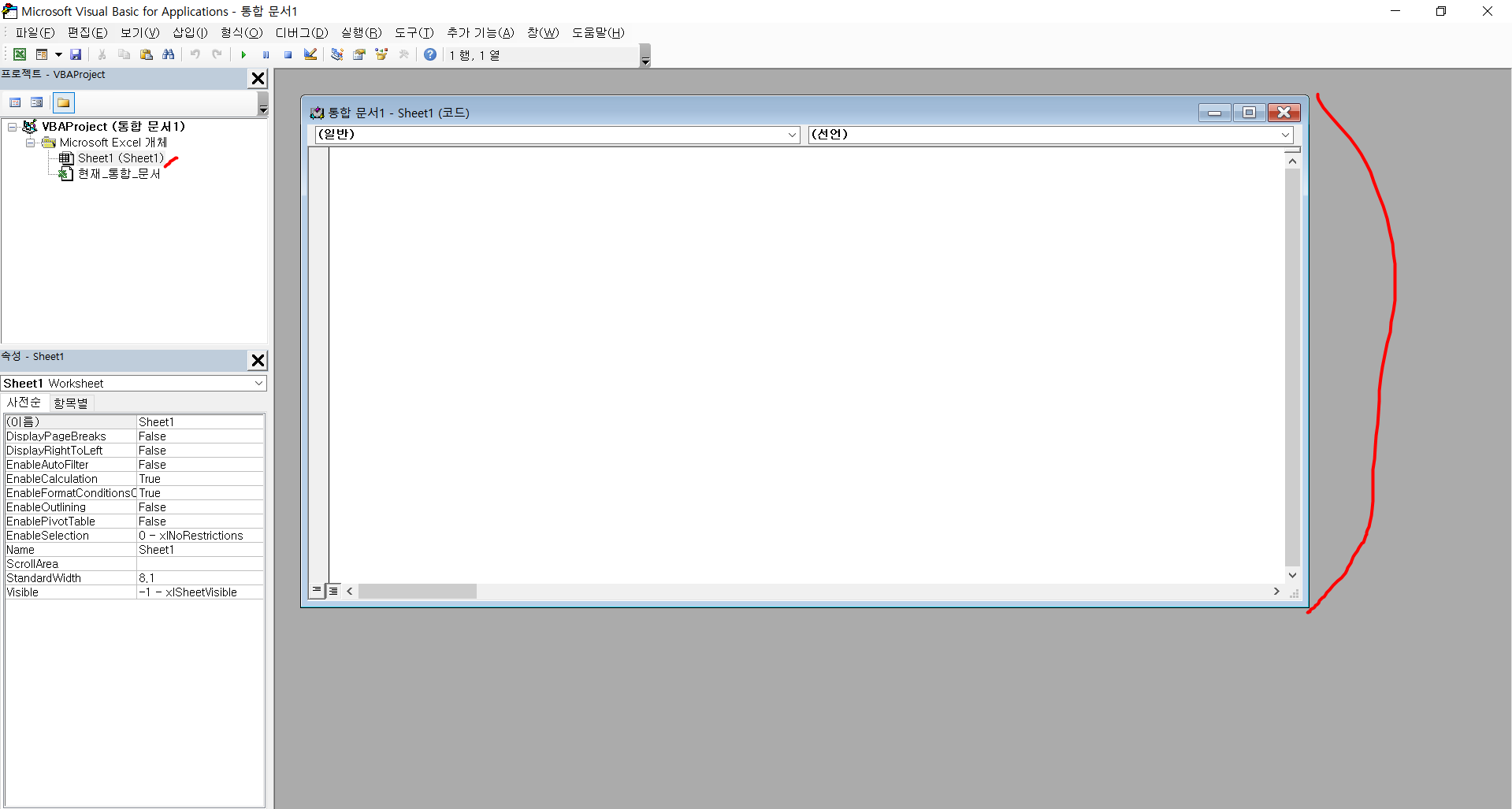Click DisplayRightToLeft value False
Image resolution: width=1512 pixels, height=809 pixels.
pos(200,451)
